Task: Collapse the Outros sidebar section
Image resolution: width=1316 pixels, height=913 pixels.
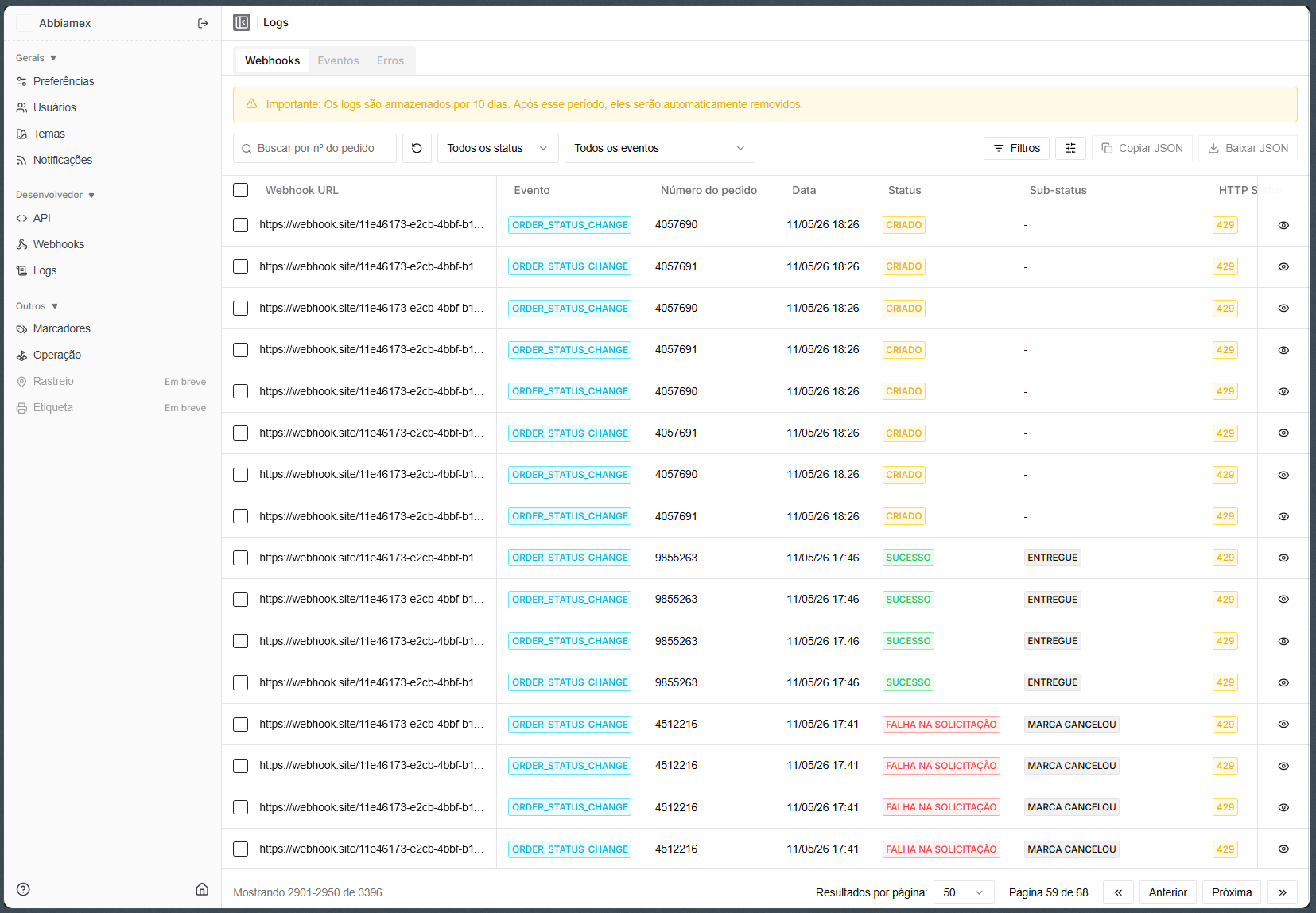Action: (37, 306)
